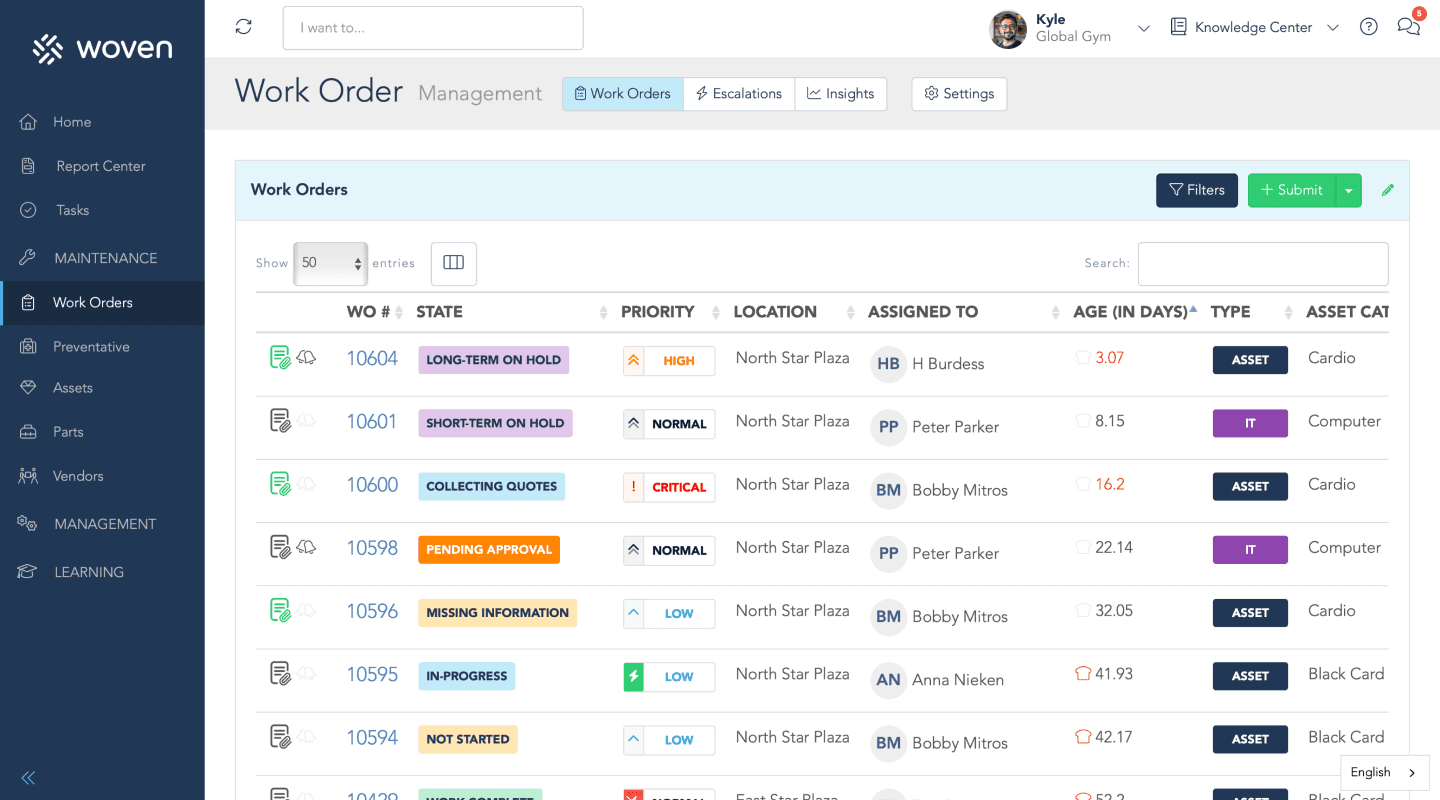
Task: Click the green notes icon for work order 10600
Action: (280, 484)
